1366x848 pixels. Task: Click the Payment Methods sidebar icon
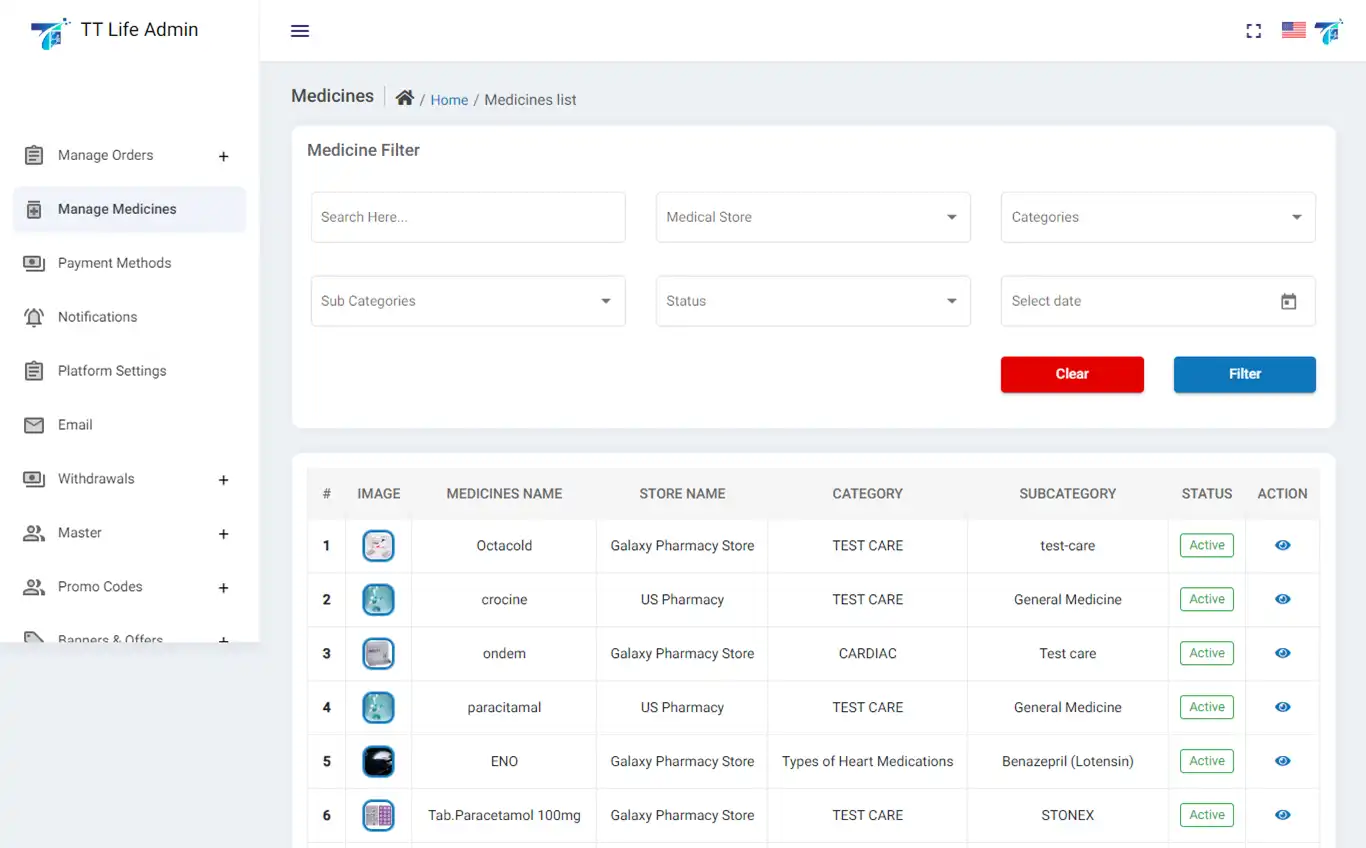pyautogui.click(x=35, y=263)
